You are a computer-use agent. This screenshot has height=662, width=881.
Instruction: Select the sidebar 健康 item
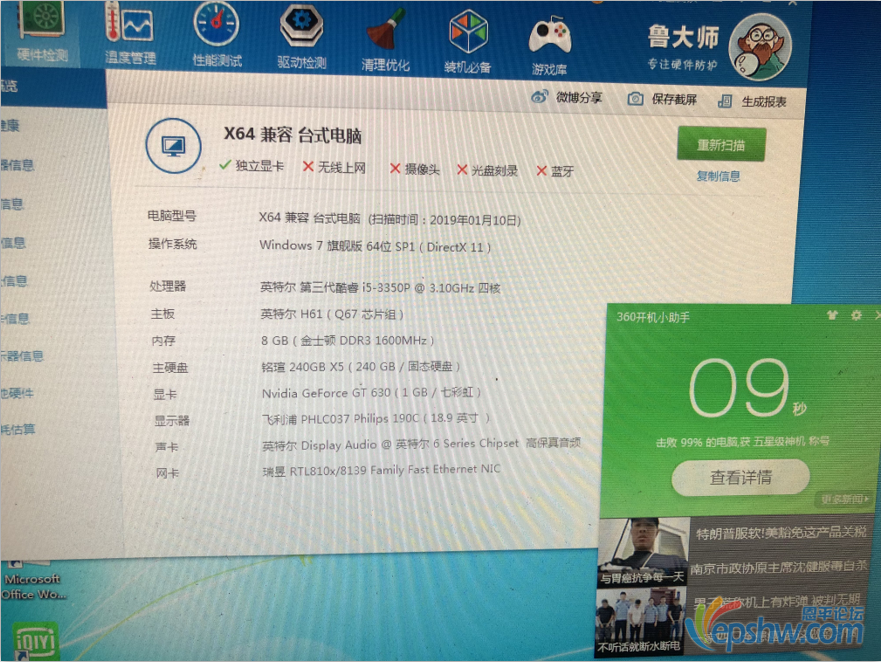pyautogui.click(x=10, y=125)
